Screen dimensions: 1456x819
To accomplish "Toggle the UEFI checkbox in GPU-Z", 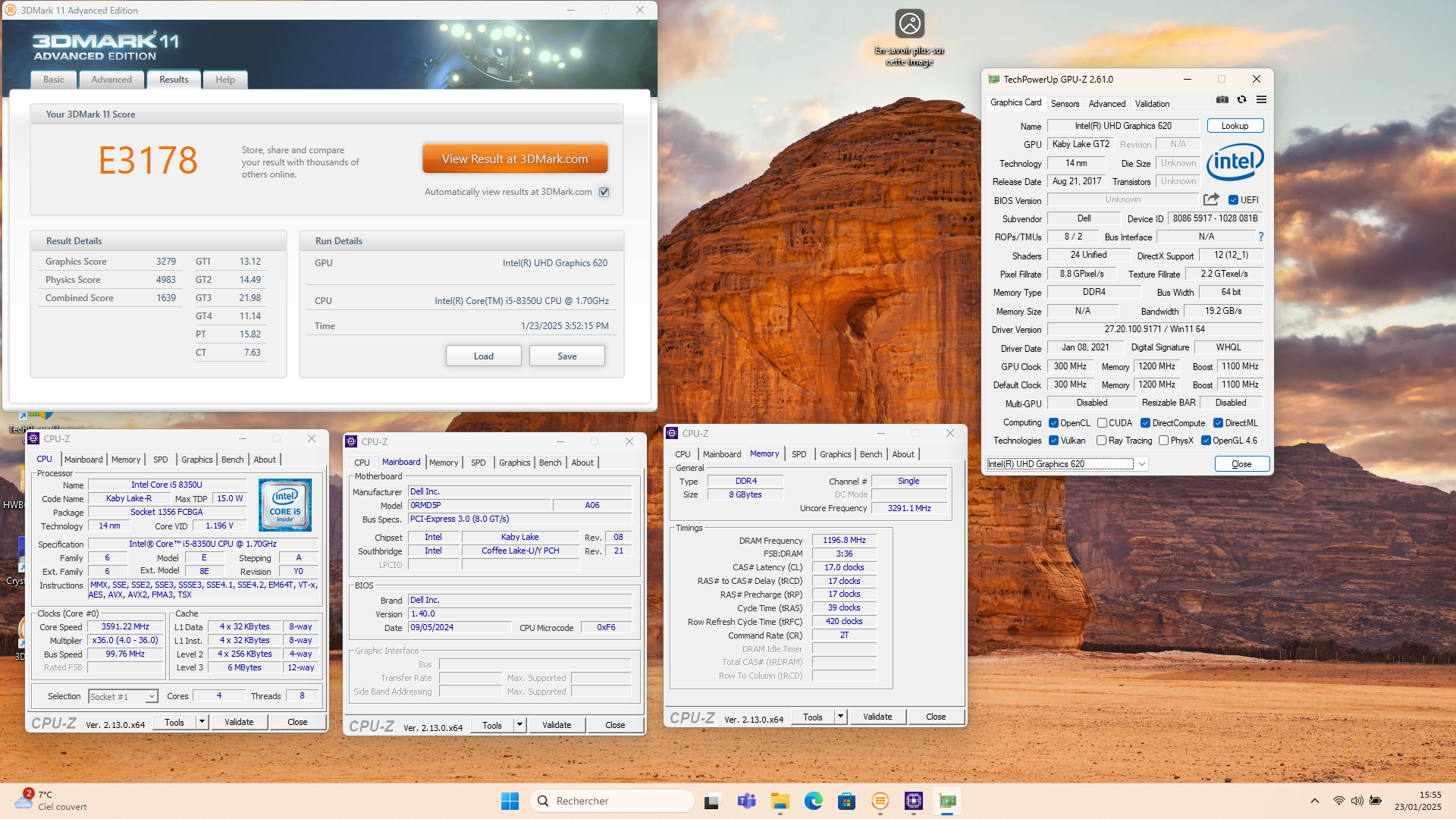I will [x=1233, y=200].
